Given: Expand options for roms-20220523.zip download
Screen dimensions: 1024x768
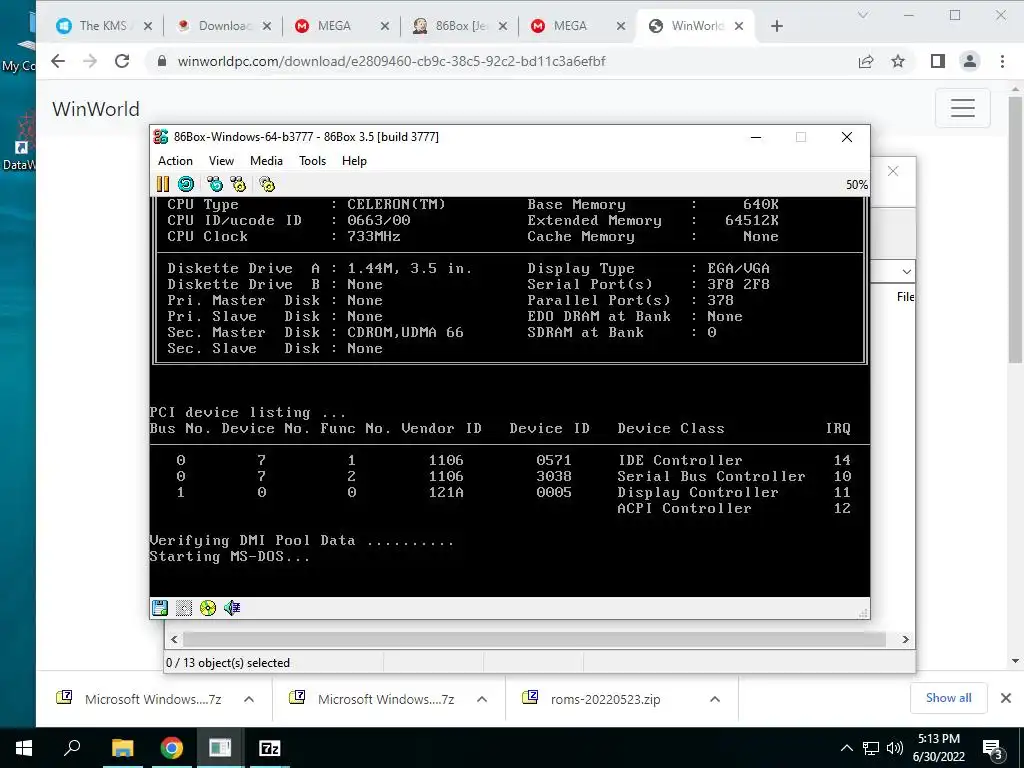Looking at the screenshot, I should (715, 699).
